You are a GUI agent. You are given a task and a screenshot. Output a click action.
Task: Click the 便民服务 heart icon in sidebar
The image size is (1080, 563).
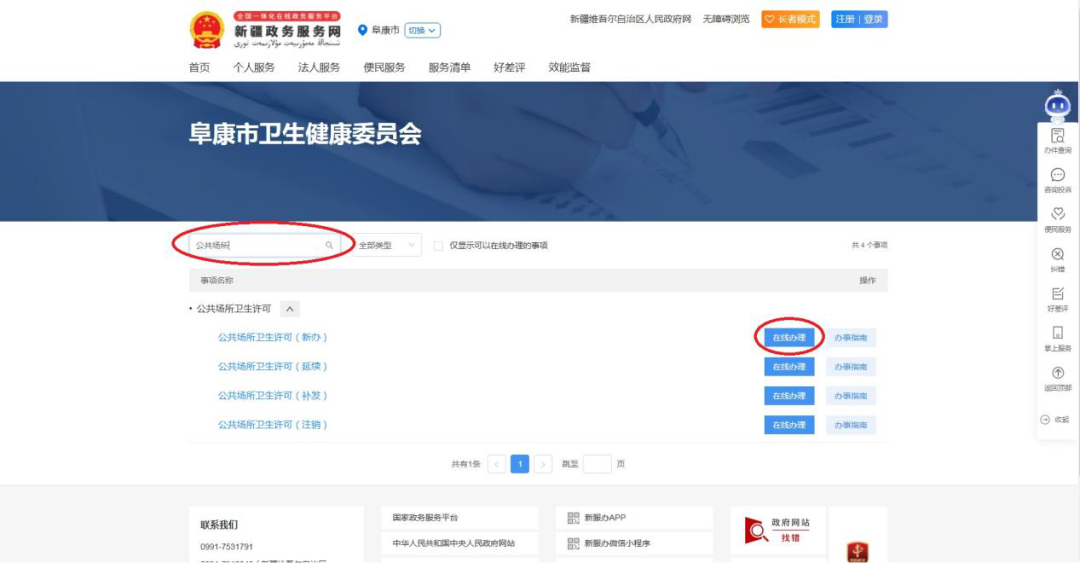click(x=1057, y=215)
